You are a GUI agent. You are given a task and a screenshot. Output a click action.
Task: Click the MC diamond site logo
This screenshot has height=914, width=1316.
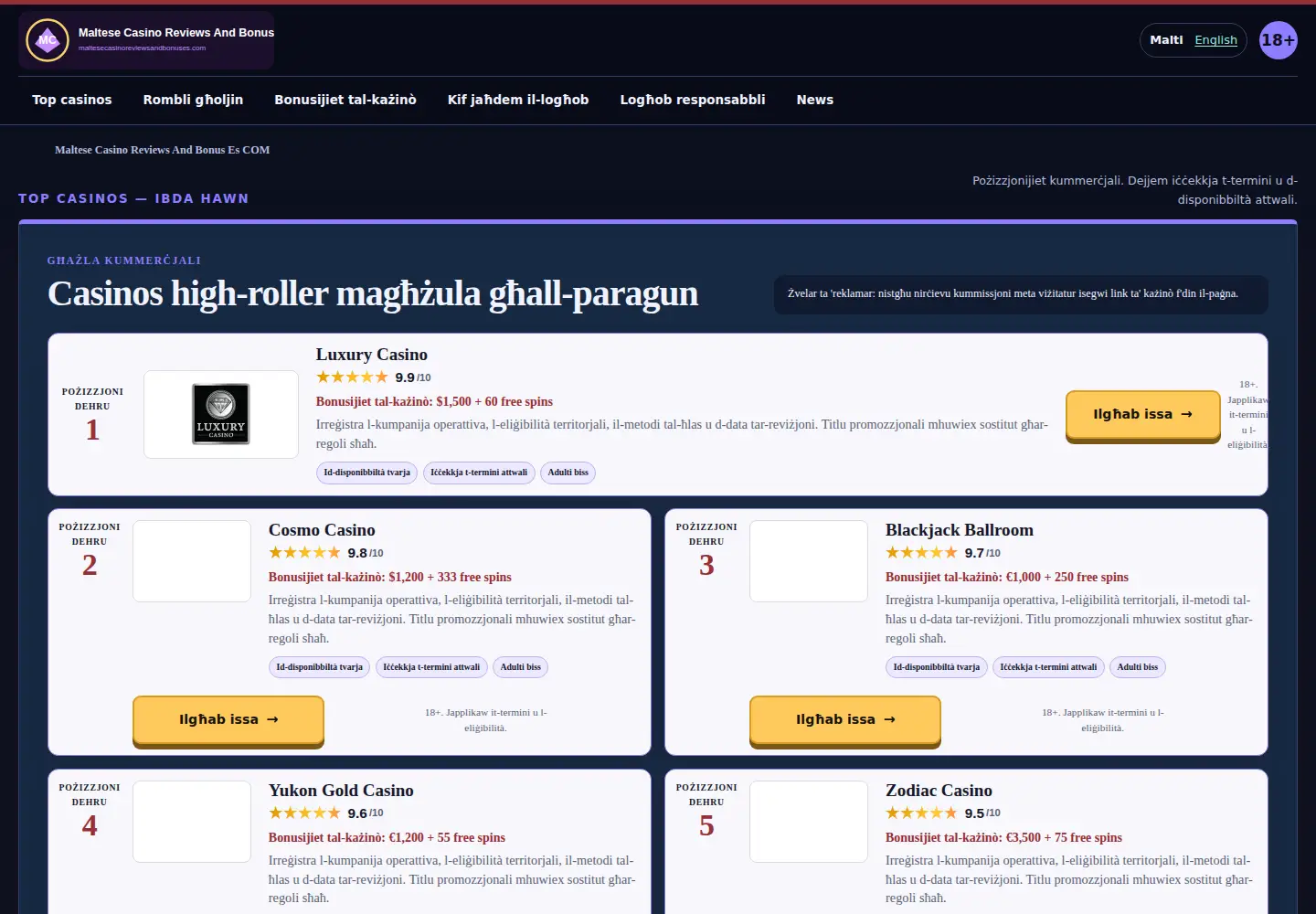pos(48,40)
